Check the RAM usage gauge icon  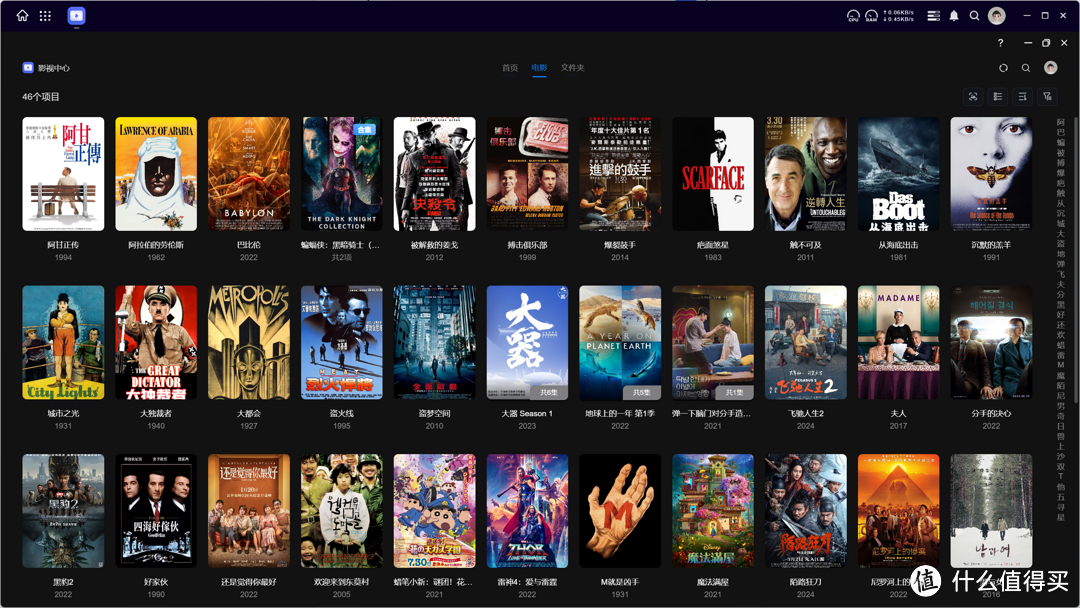pos(871,15)
